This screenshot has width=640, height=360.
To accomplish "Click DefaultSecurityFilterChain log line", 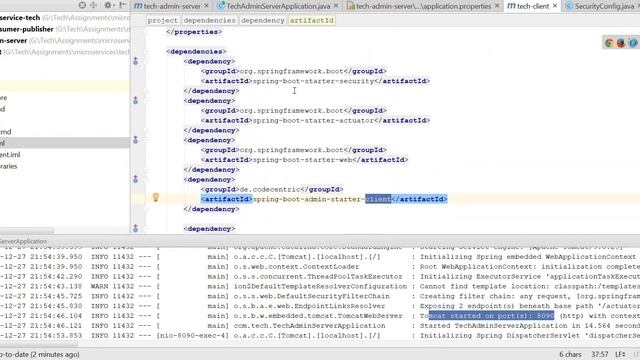I will tap(320, 296).
